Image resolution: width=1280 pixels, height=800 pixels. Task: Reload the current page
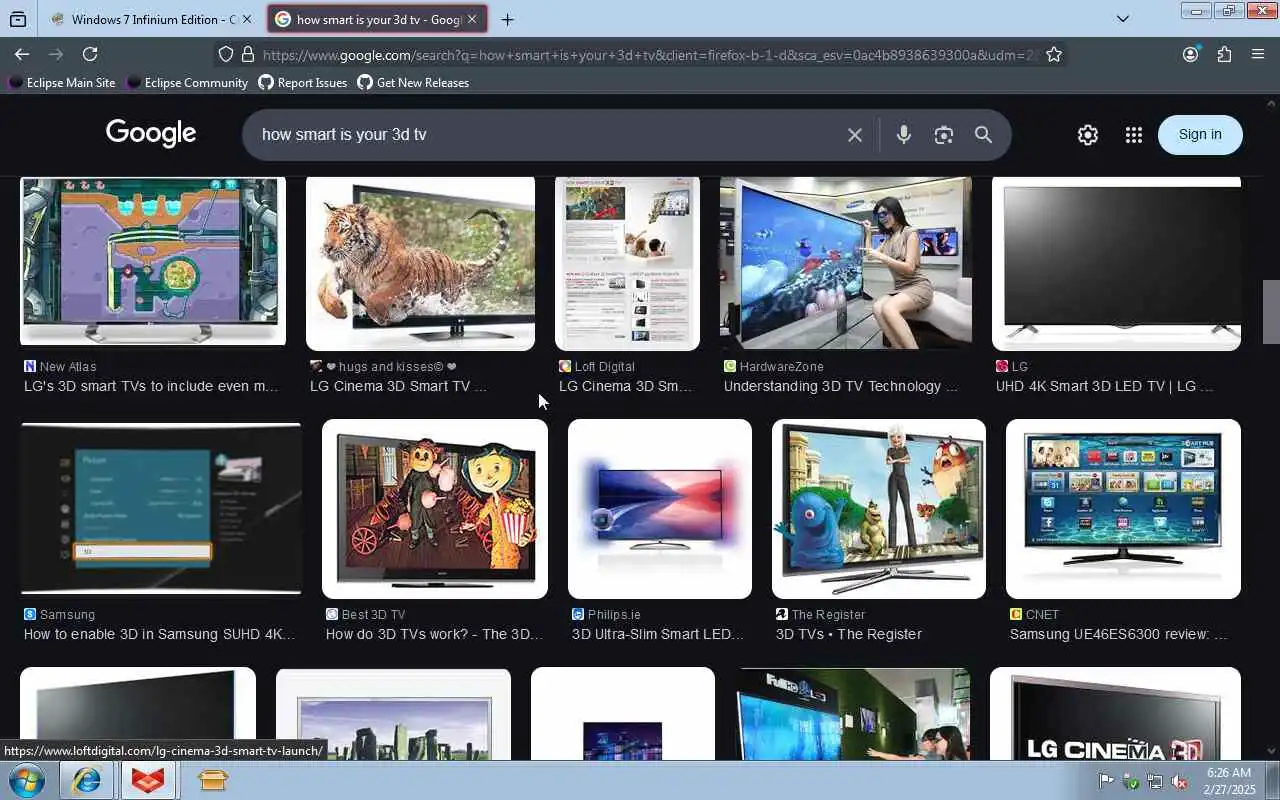pos(90,54)
